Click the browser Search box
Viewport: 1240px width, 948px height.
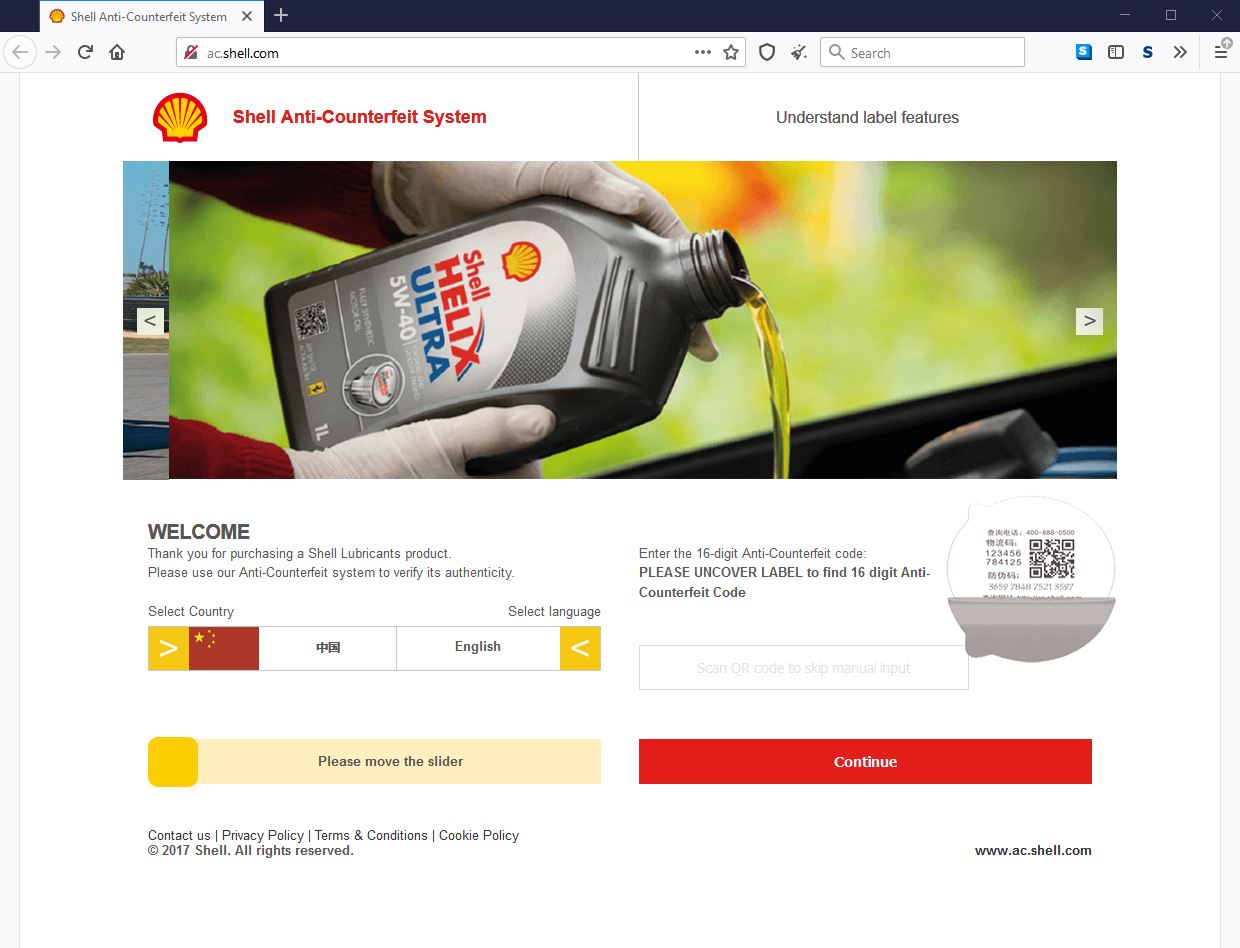pyautogui.click(x=922, y=53)
